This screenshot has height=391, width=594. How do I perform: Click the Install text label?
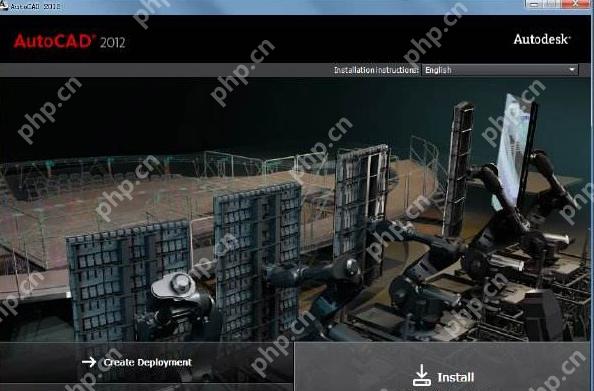point(456,377)
